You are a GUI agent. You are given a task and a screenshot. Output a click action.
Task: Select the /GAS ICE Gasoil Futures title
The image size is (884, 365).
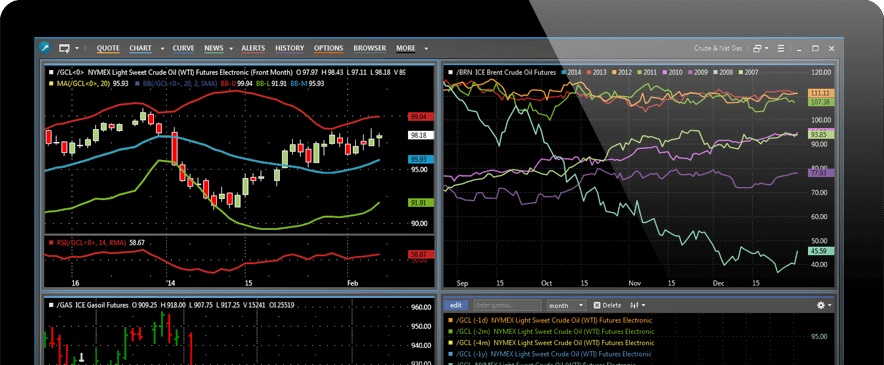[x=92, y=305]
